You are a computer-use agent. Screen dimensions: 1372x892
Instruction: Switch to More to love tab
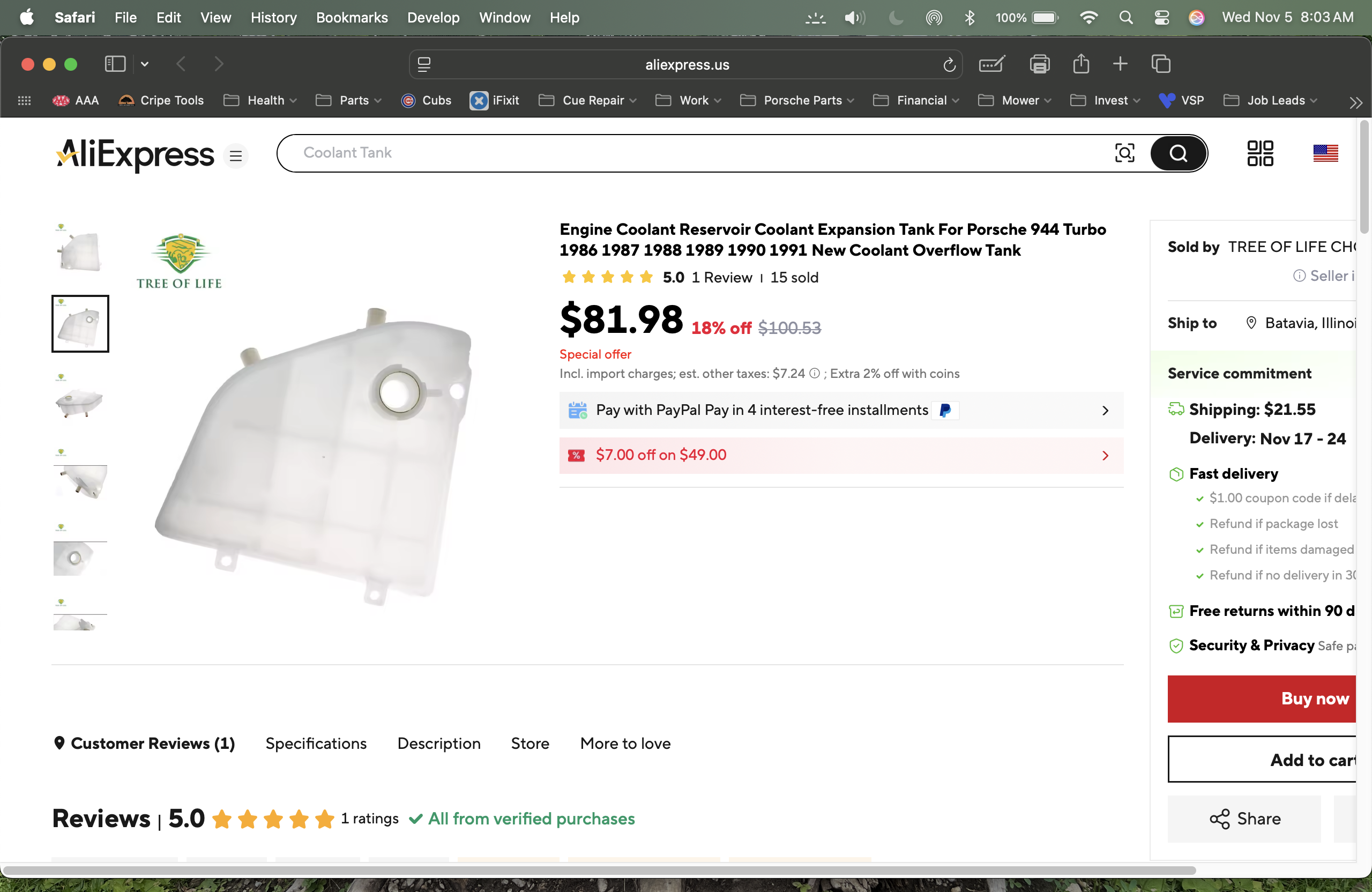click(625, 743)
